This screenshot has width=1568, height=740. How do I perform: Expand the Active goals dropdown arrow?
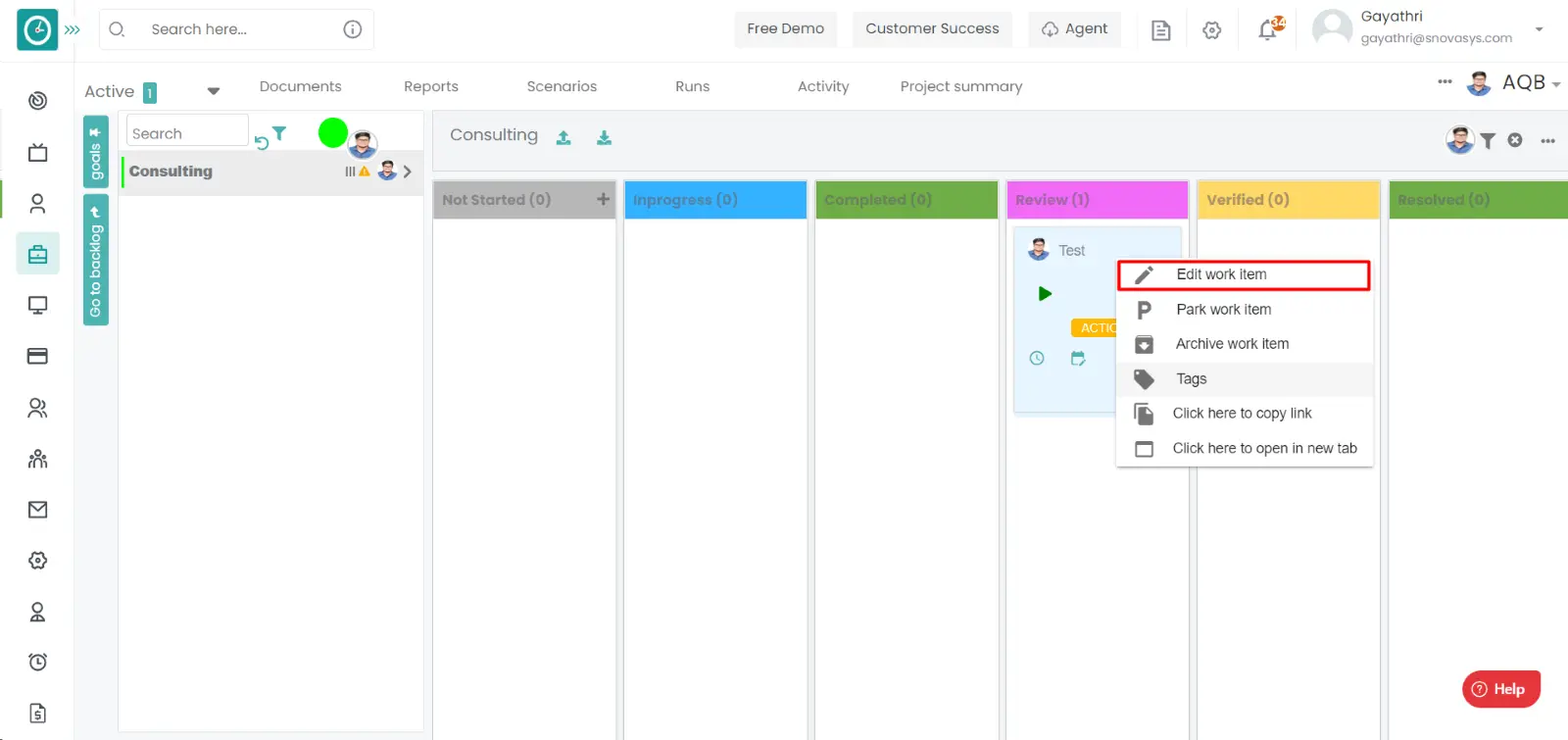(x=214, y=91)
